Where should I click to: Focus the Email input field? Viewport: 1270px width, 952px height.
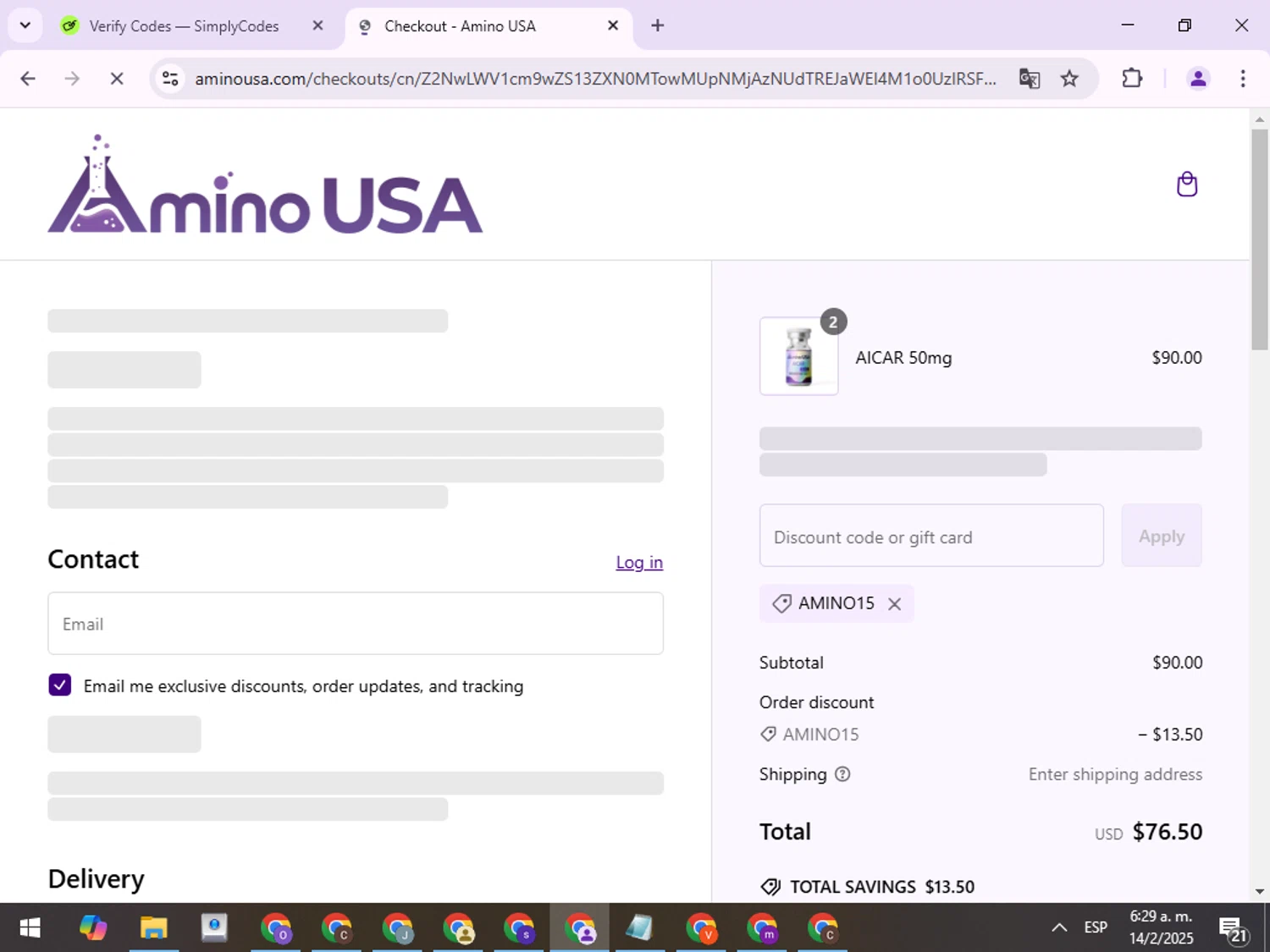pyautogui.click(x=356, y=624)
